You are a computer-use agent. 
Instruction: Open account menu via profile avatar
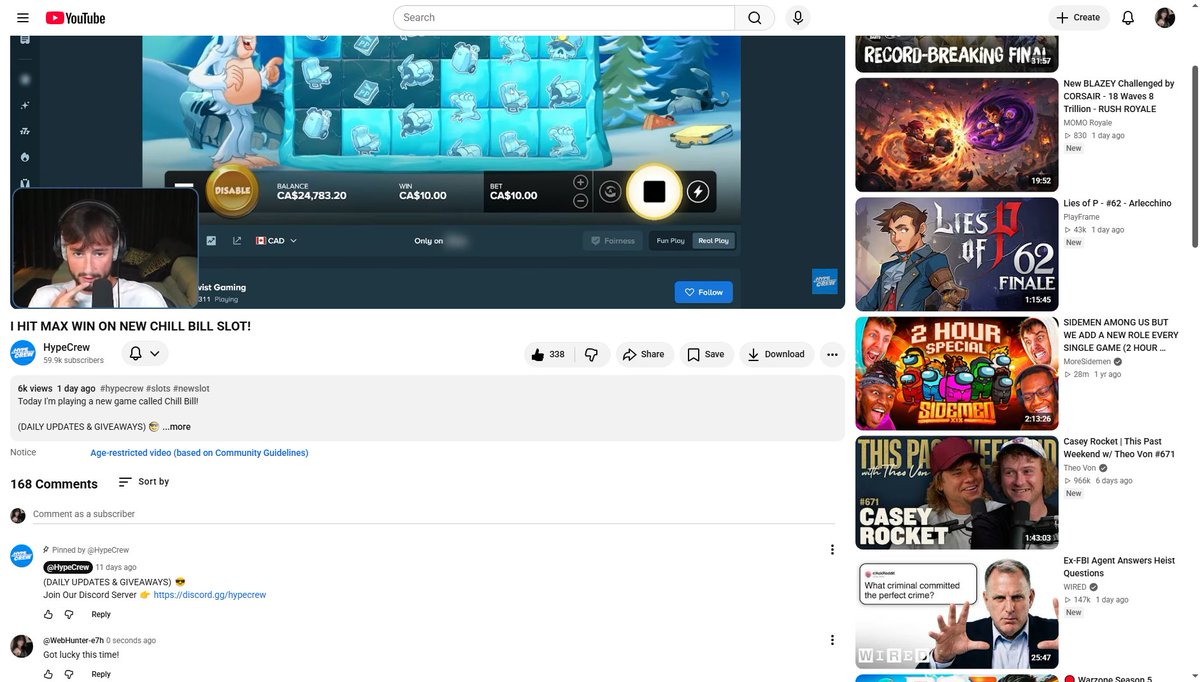coord(1165,18)
